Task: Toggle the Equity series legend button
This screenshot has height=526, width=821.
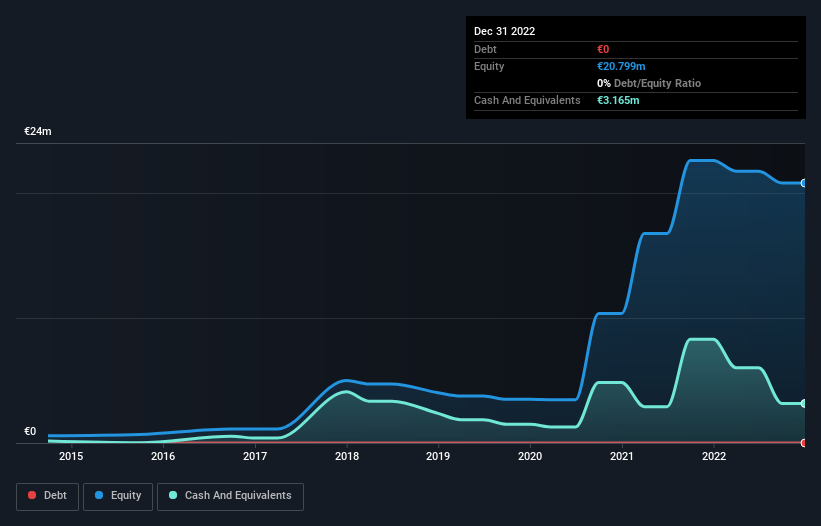Action: 118,496
